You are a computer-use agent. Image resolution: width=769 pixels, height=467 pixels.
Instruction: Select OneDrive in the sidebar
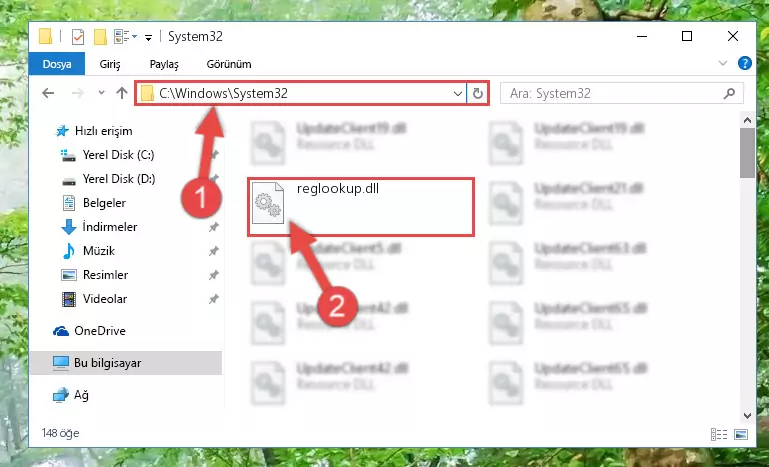(x=100, y=331)
